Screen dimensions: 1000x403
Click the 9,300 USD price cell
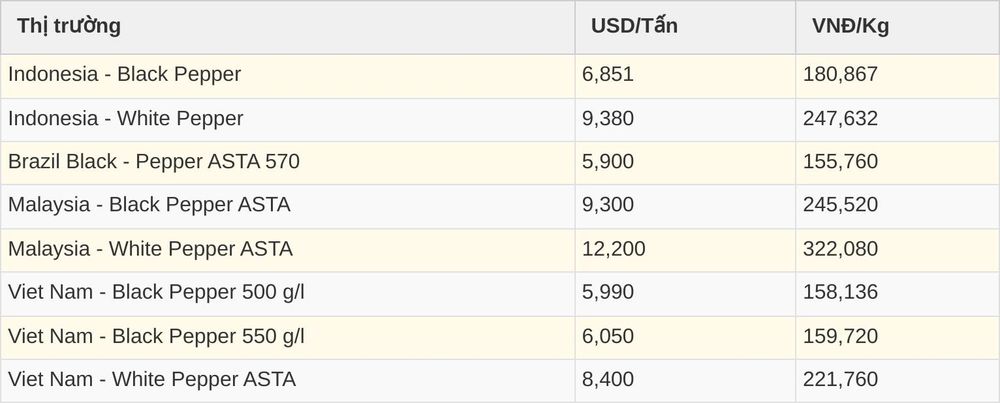point(685,207)
